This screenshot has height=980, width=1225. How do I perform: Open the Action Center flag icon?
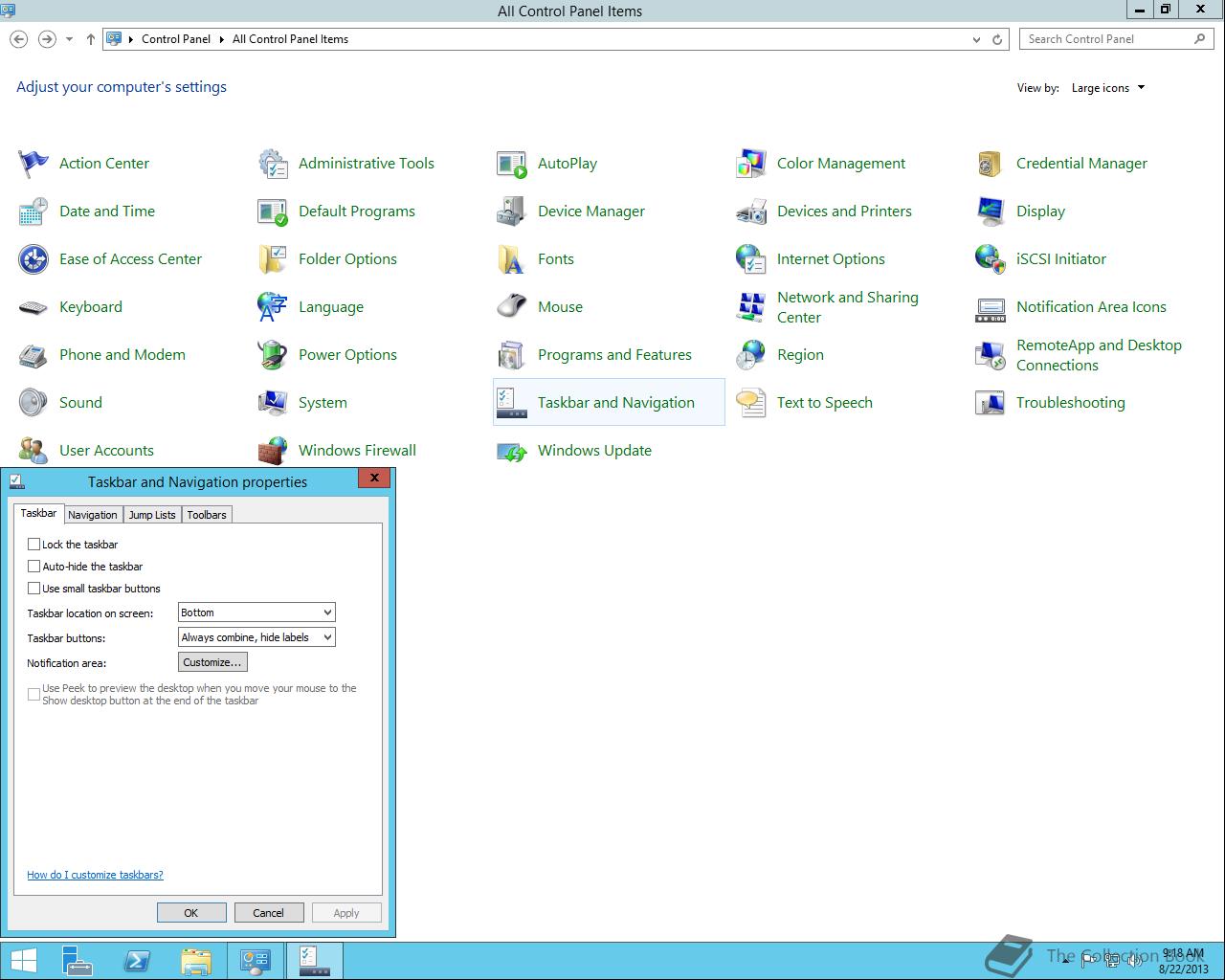coord(33,164)
